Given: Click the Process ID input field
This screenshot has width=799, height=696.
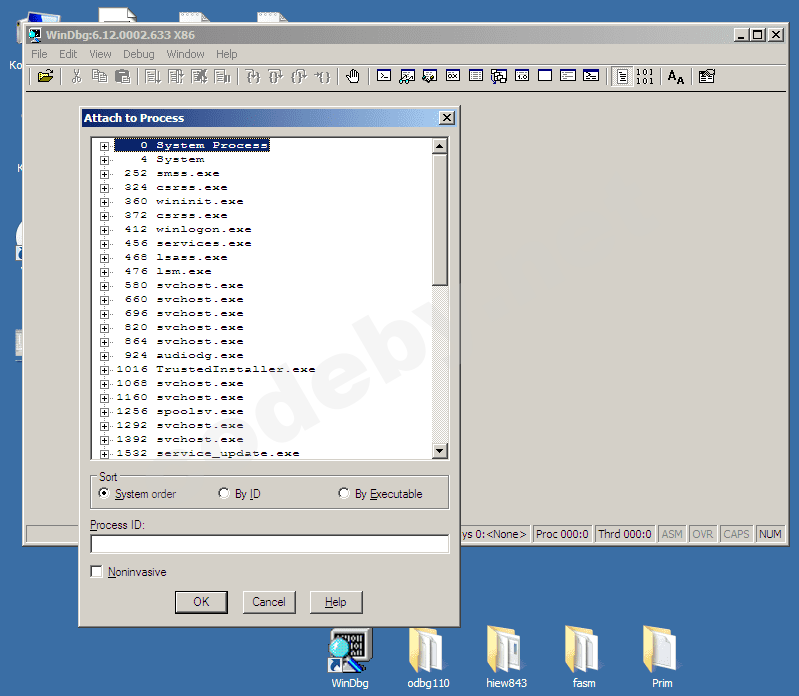Looking at the screenshot, I should pos(269,544).
